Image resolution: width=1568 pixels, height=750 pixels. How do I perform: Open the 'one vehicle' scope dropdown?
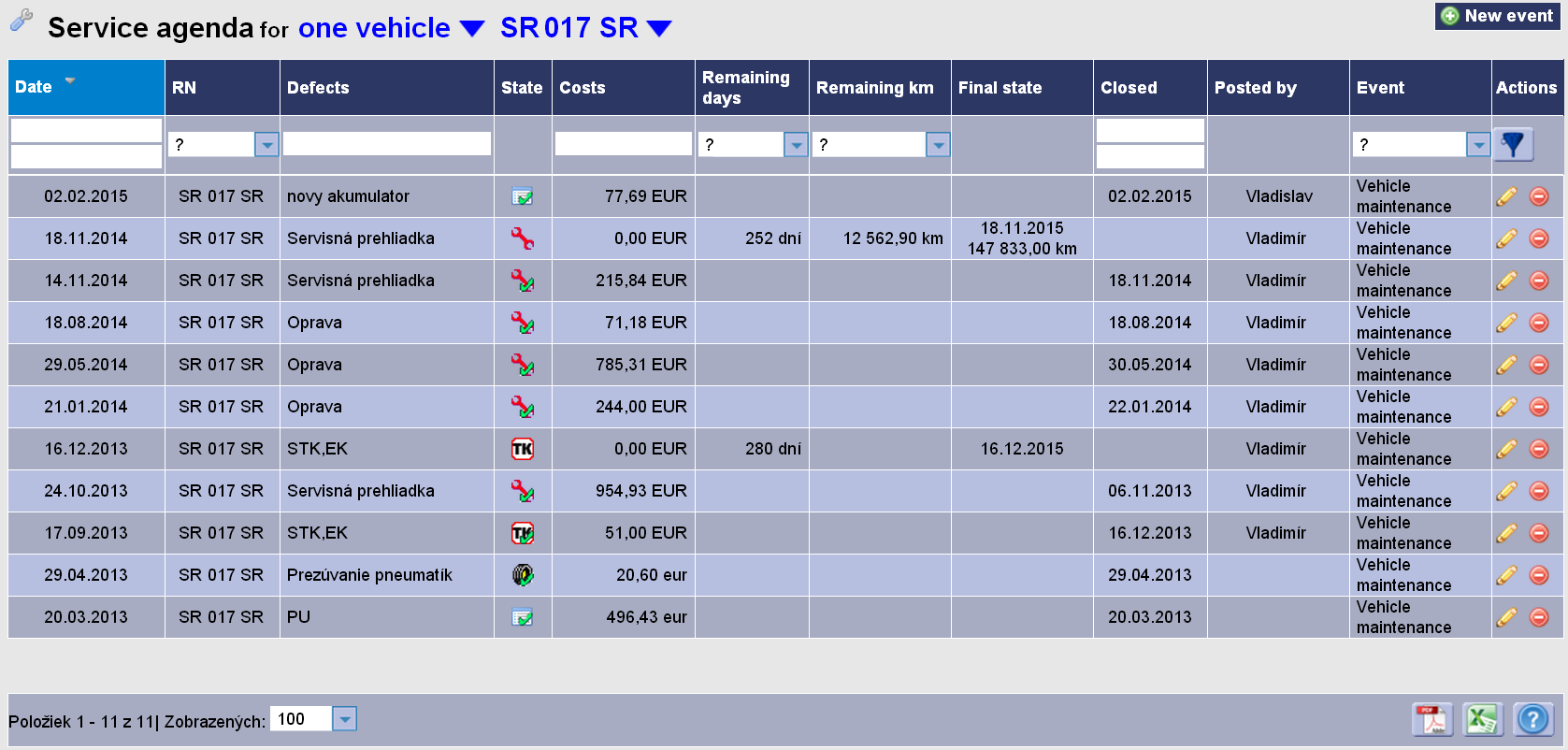[x=391, y=28]
